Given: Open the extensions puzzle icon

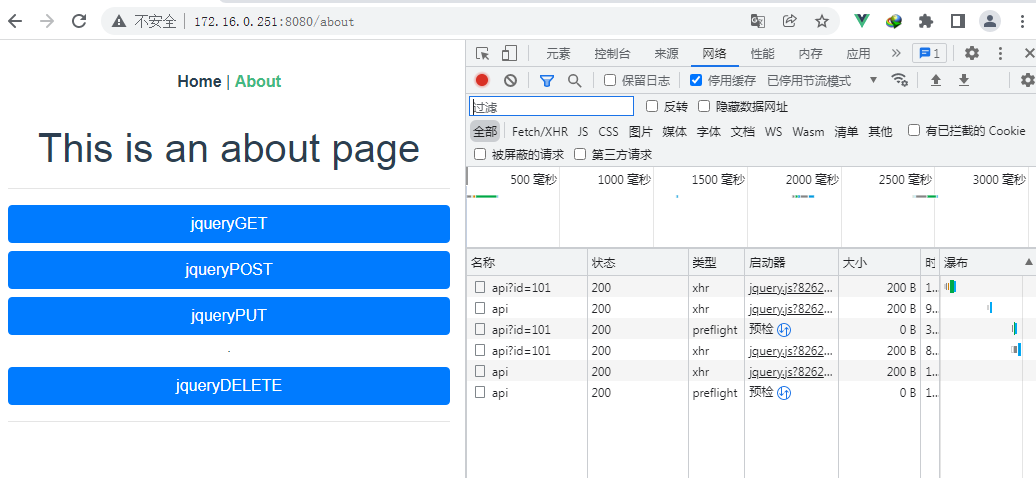Looking at the screenshot, I should 926,21.
